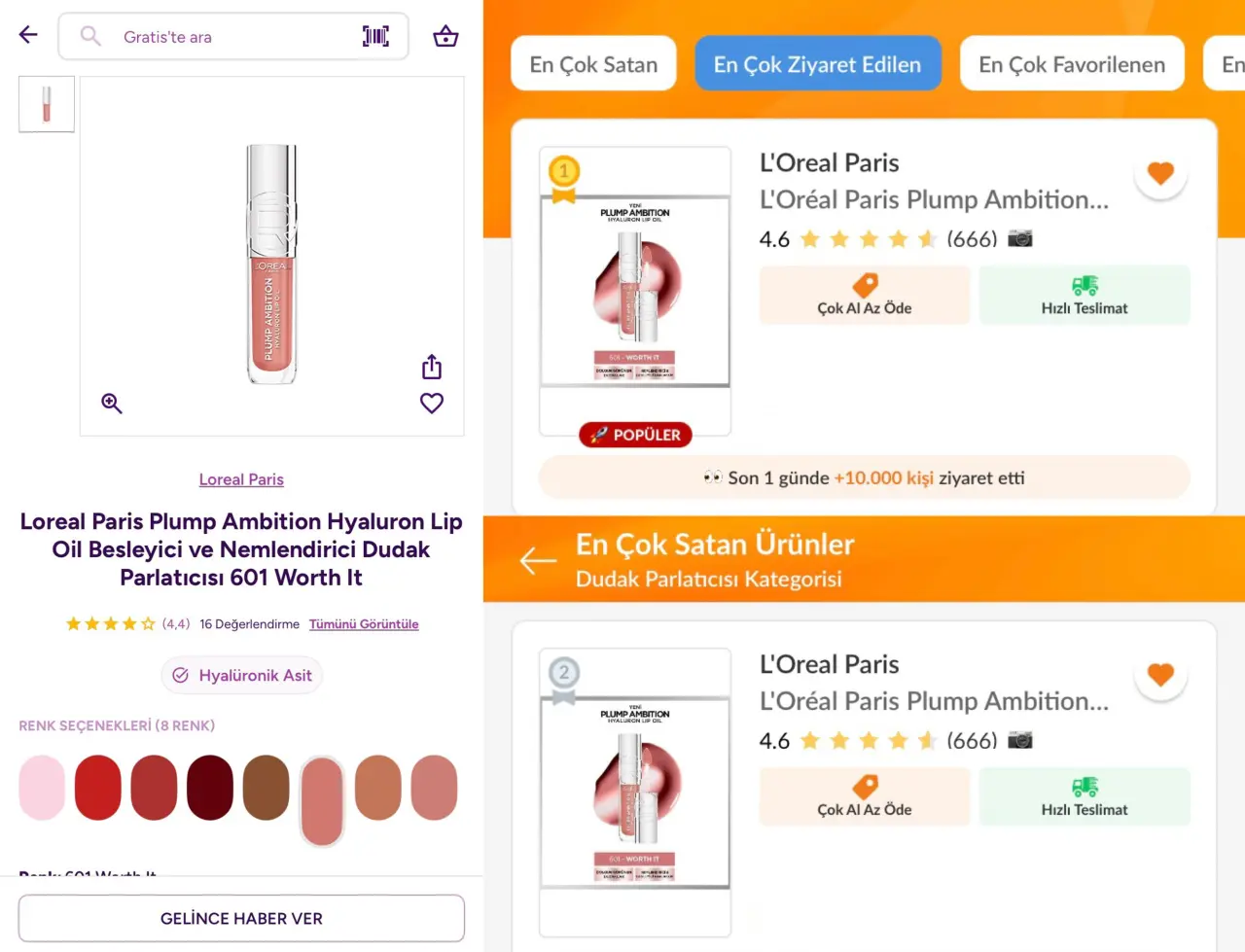
Task: Click the Gratis'te ara search field
Action: point(233,37)
